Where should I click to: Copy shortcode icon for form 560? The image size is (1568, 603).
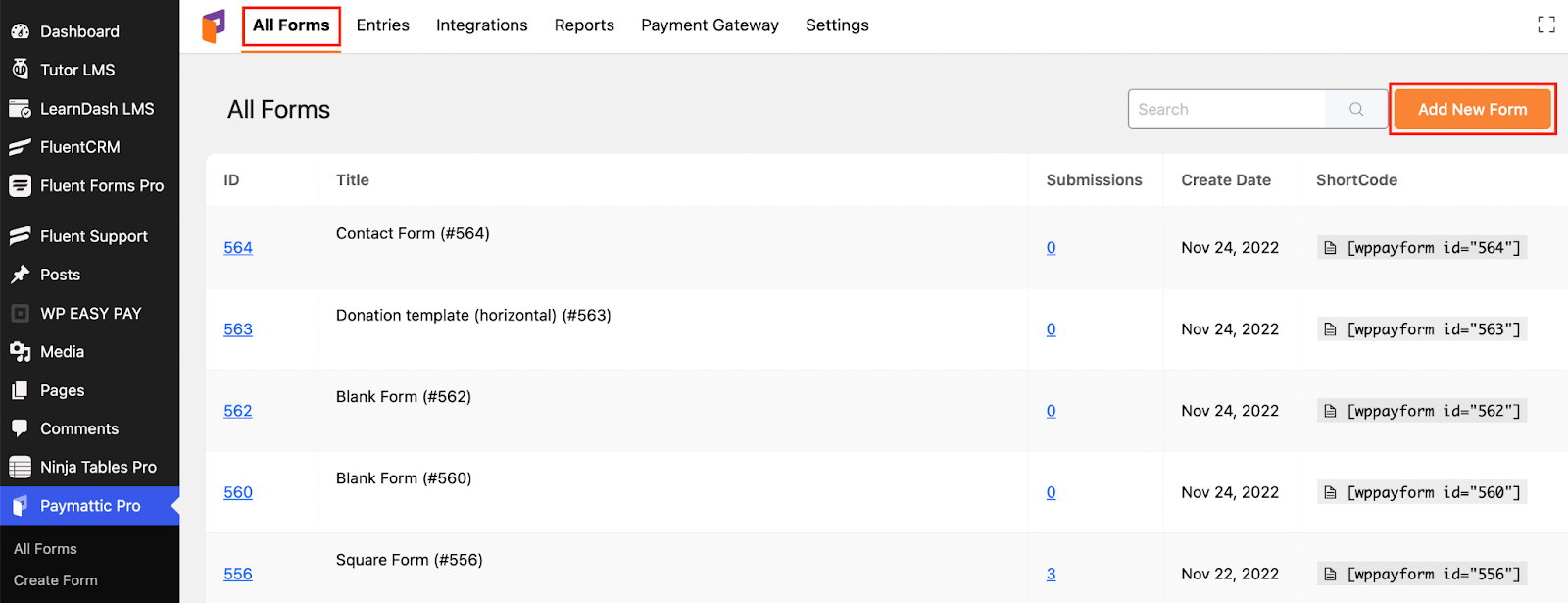pos(1330,492)
